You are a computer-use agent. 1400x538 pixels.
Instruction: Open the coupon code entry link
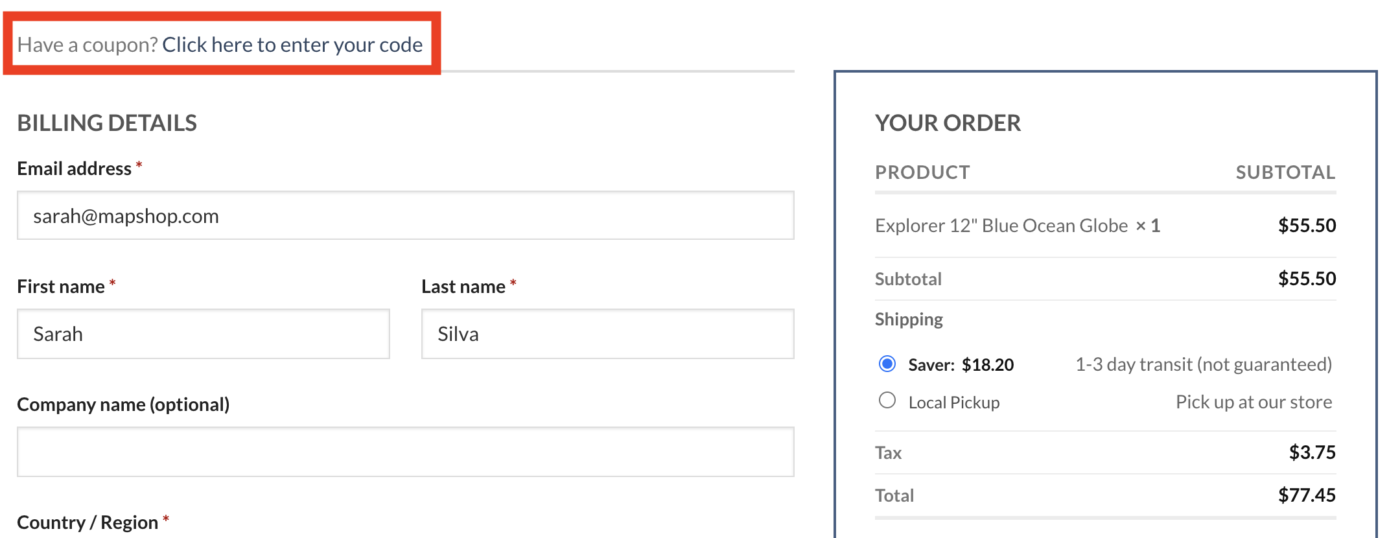click(292, 45)
